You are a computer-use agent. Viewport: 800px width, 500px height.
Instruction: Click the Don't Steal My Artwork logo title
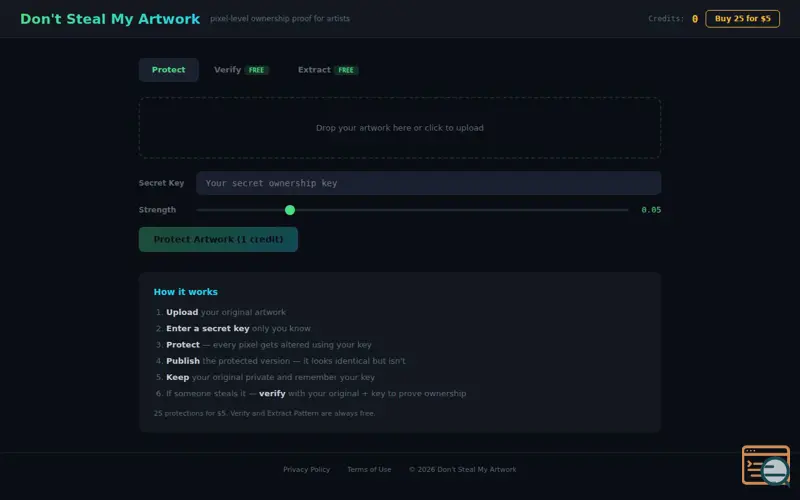click(x=110, y=19)
